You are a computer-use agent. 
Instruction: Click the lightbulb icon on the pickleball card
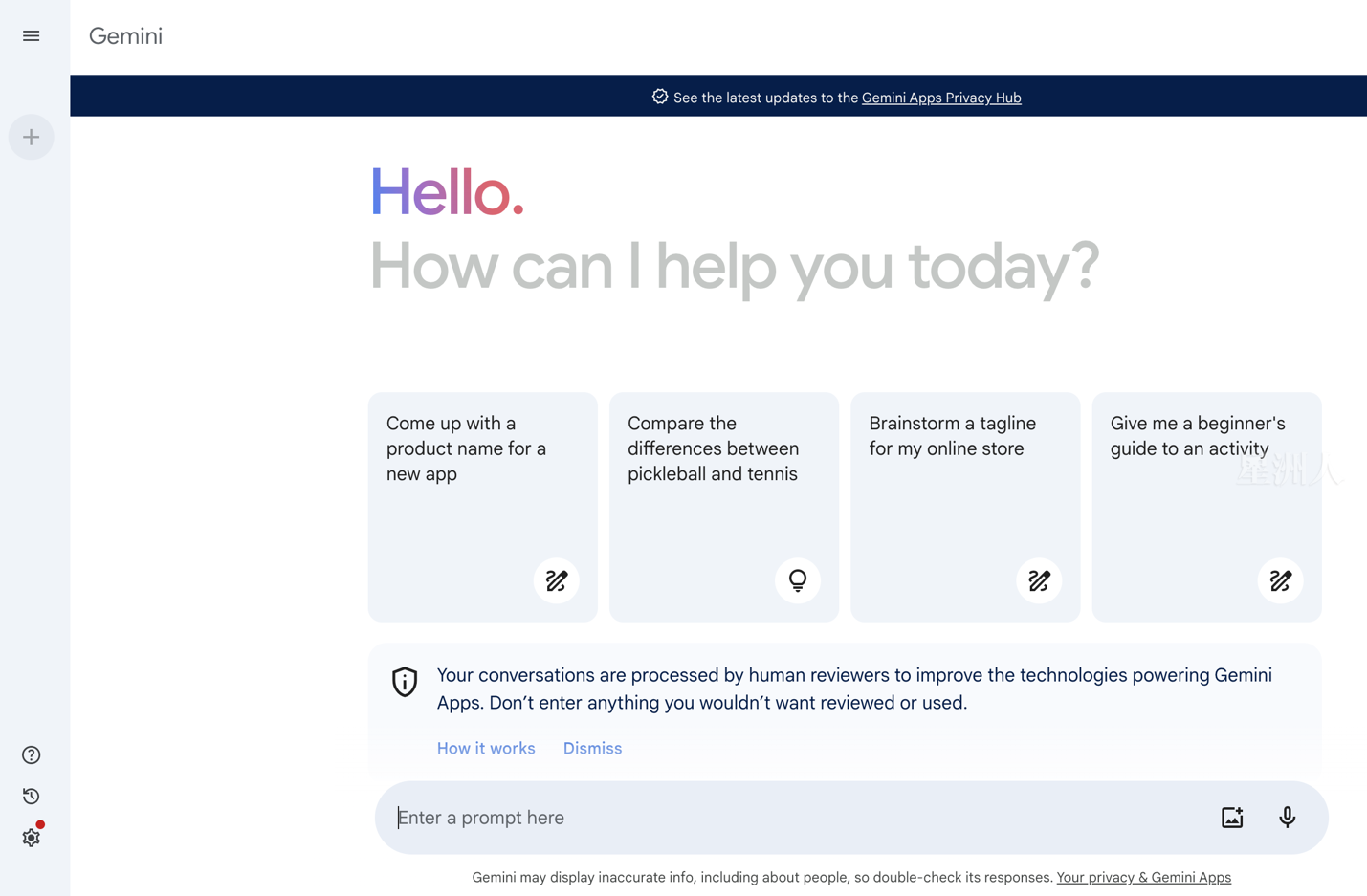pos(797,580)
